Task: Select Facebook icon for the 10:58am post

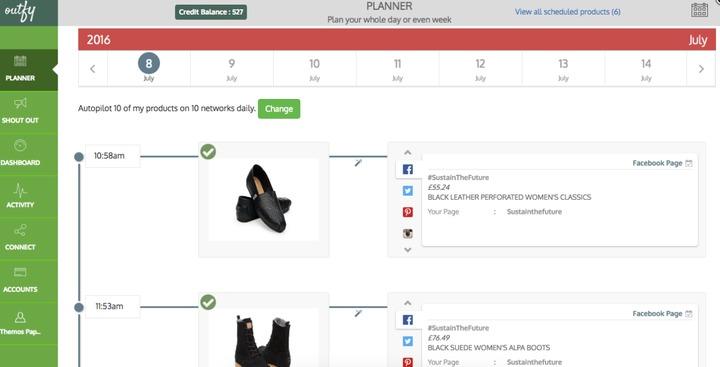Action: click(x=408, y=169)
